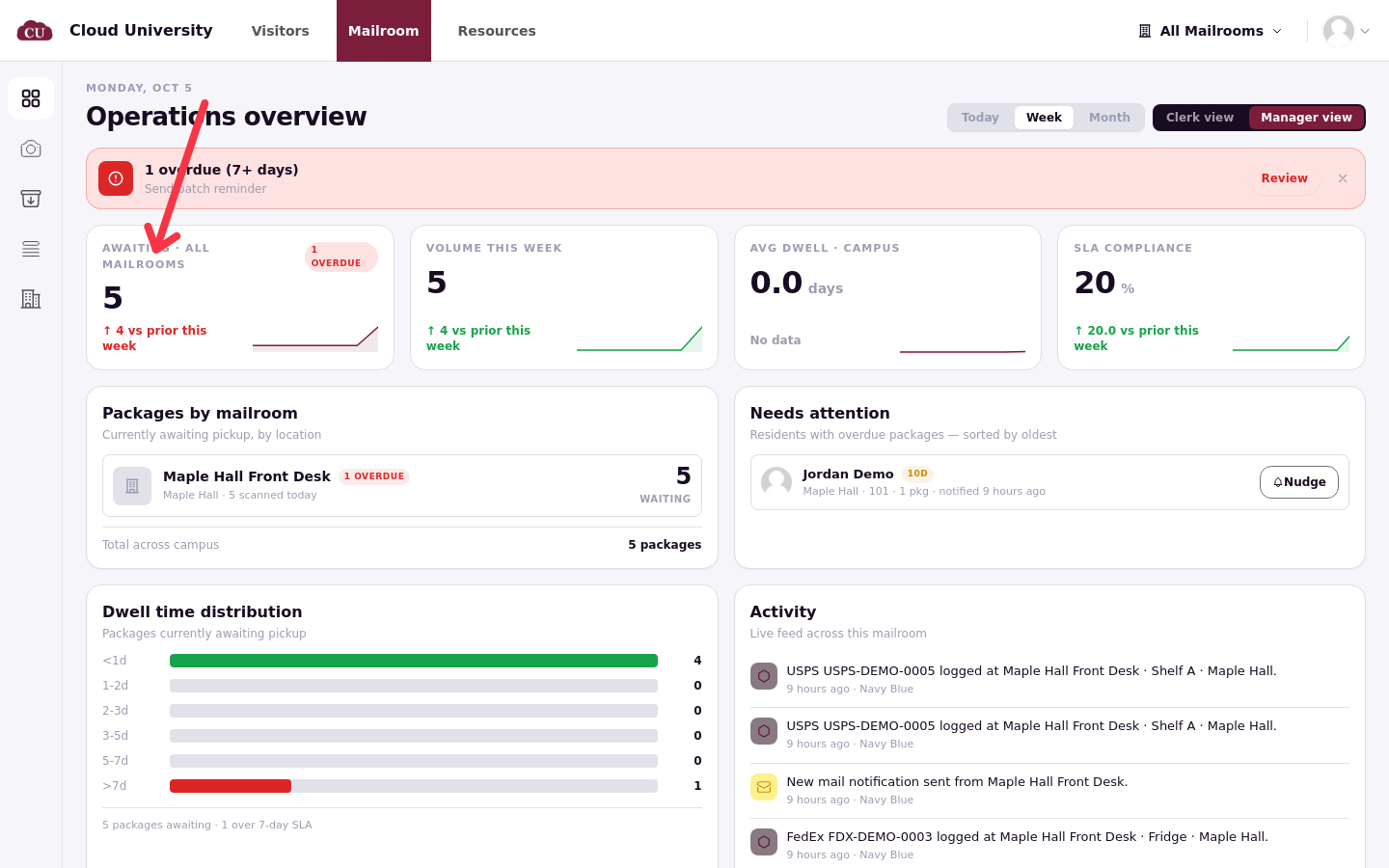Image resolution: width=1389 pixels, height=868 pixels.
Task: Click the Avg Dwell Campus card
Action: tap(887, 298)
